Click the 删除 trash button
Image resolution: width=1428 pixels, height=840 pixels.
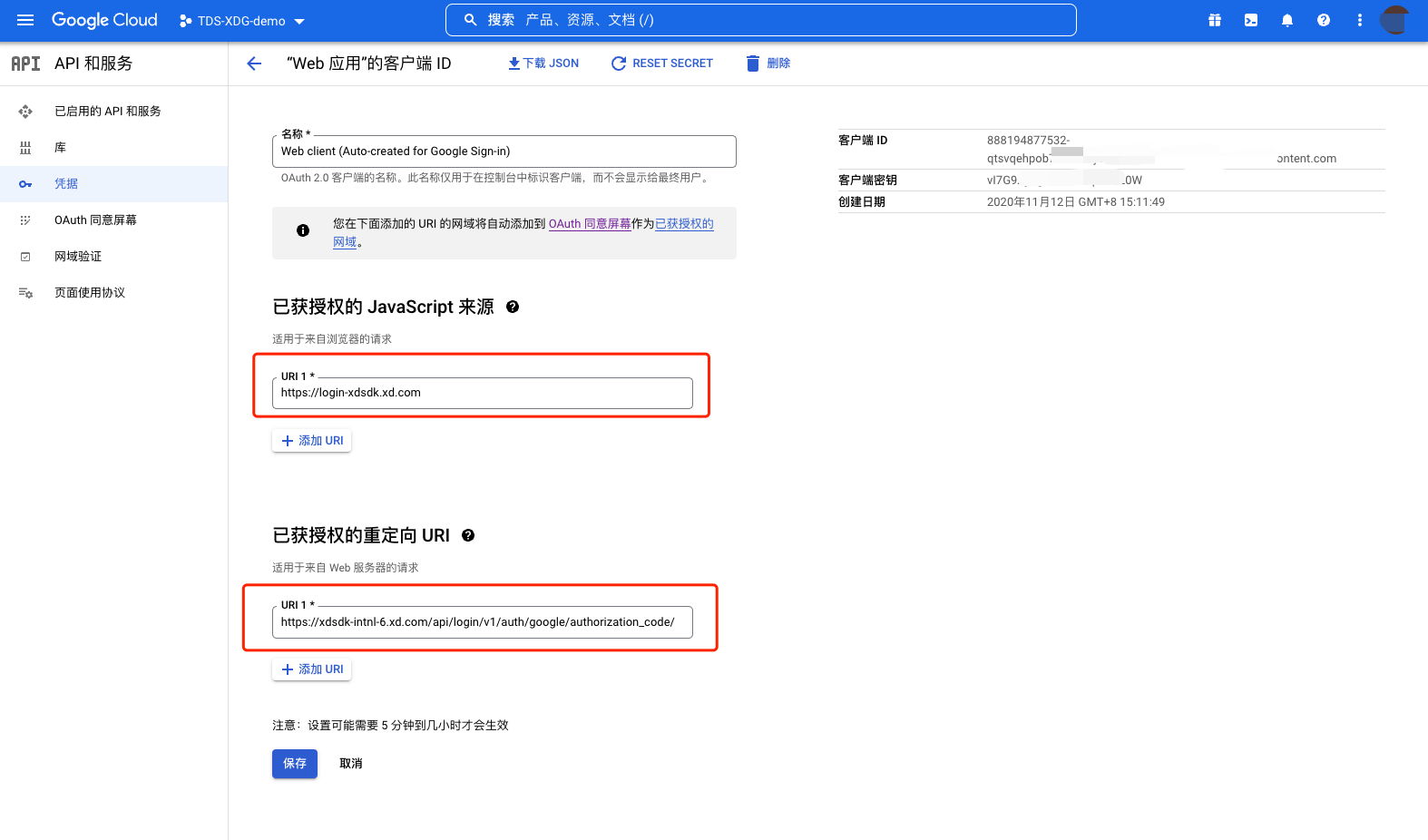coord(768,63)
